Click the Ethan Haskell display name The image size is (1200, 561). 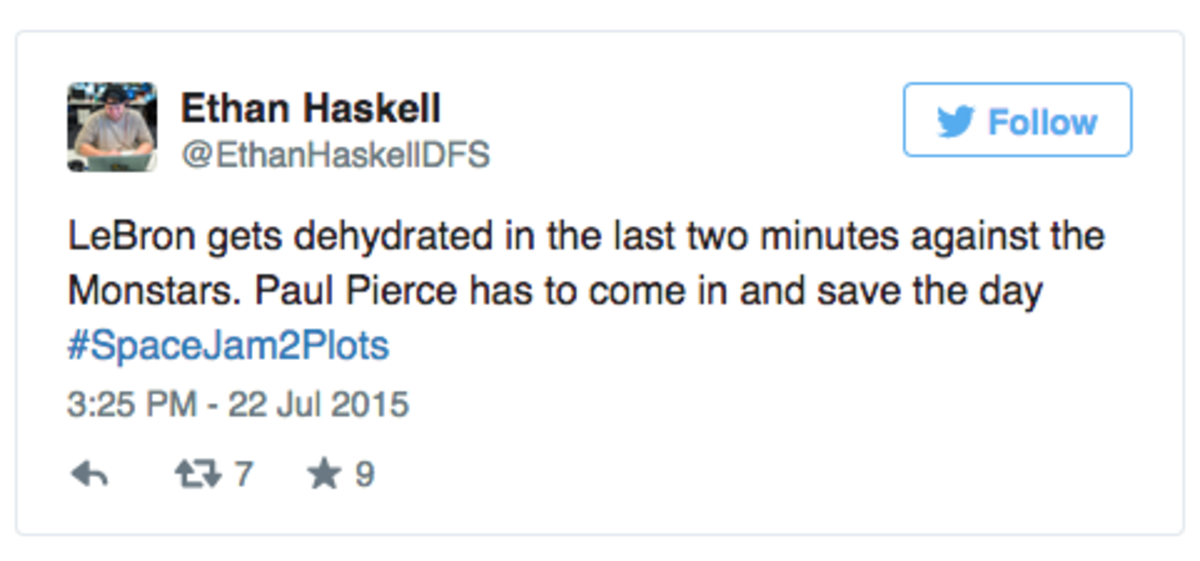tap(311, 107)
